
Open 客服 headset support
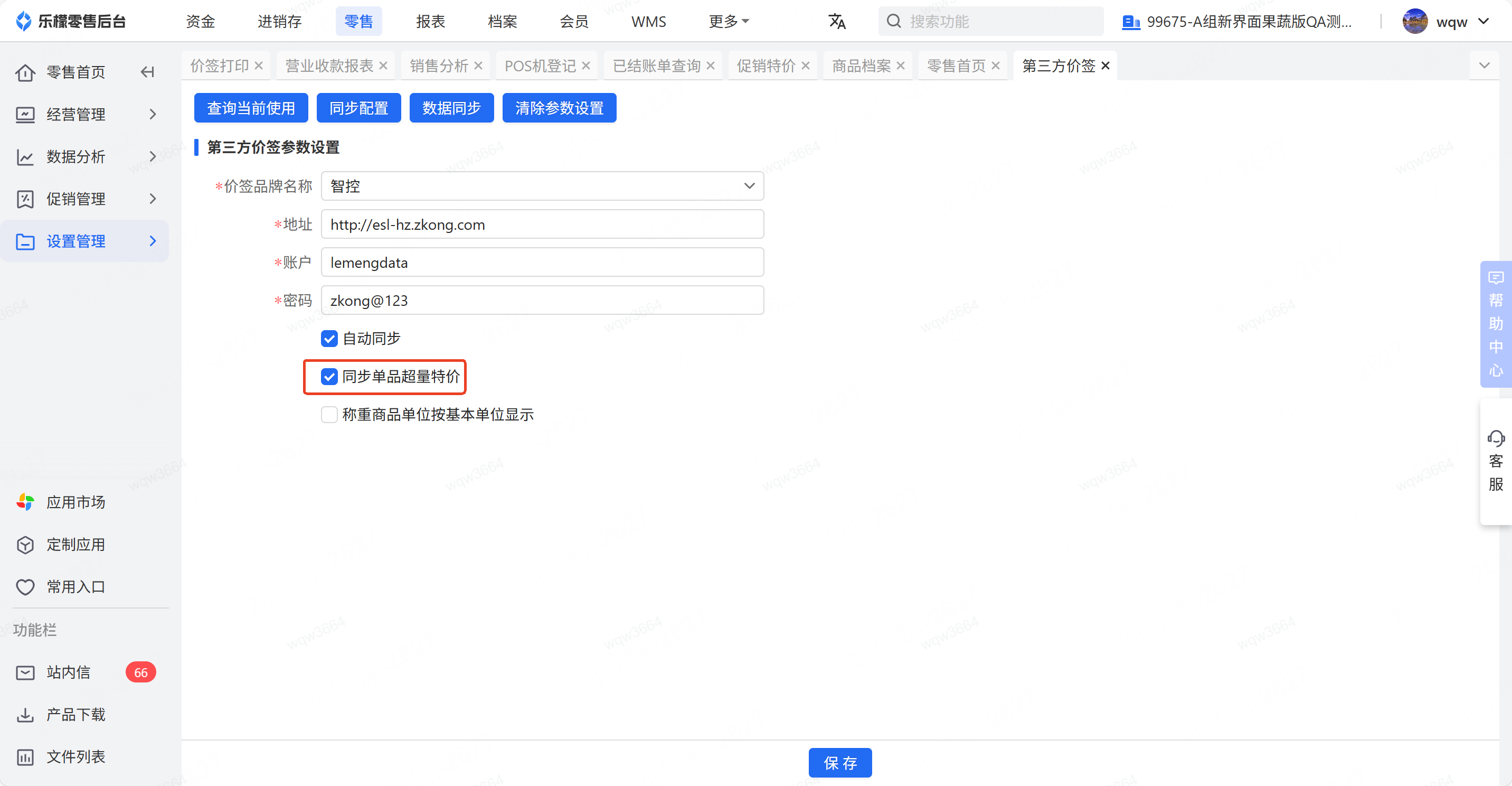click(x=1496, y=462)
